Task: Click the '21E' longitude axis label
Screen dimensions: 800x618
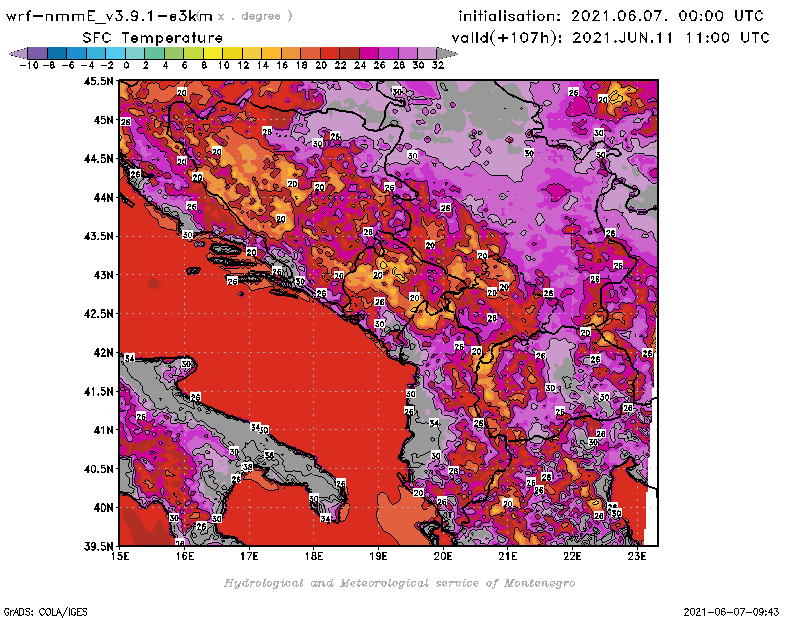Action: [508, 556]
